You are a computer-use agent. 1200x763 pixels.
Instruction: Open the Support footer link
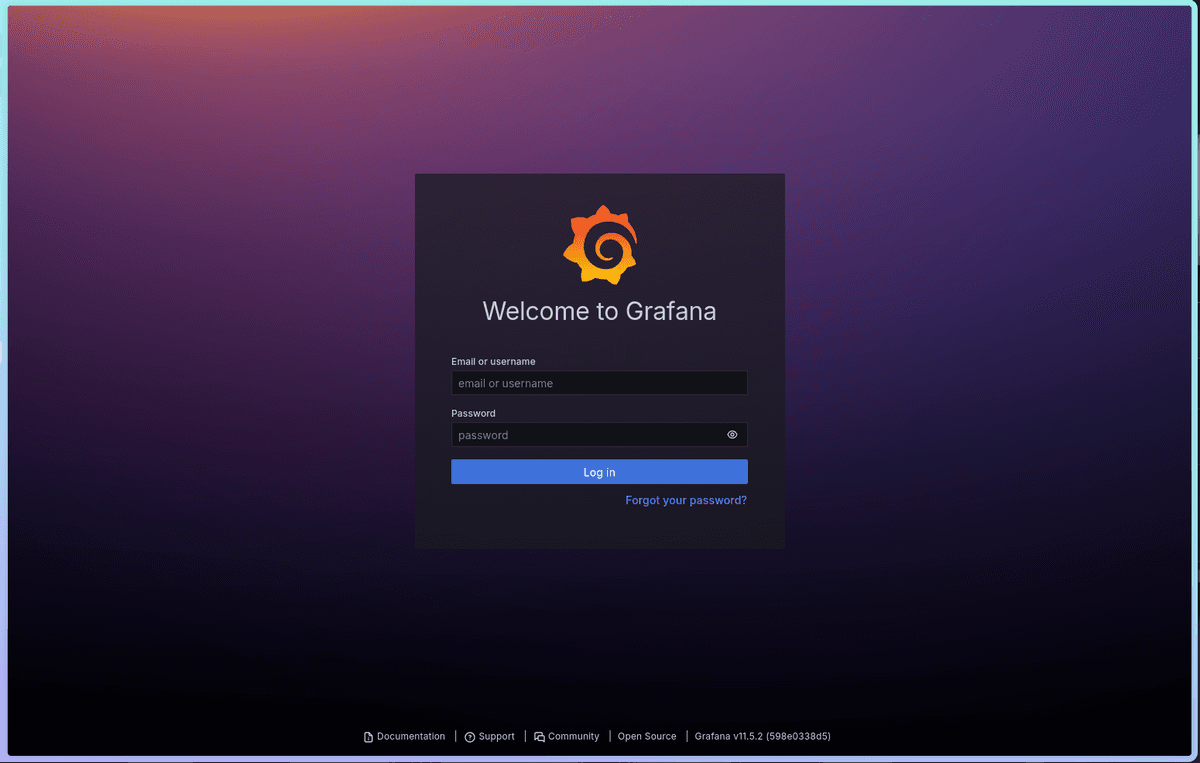click(489, 736)
